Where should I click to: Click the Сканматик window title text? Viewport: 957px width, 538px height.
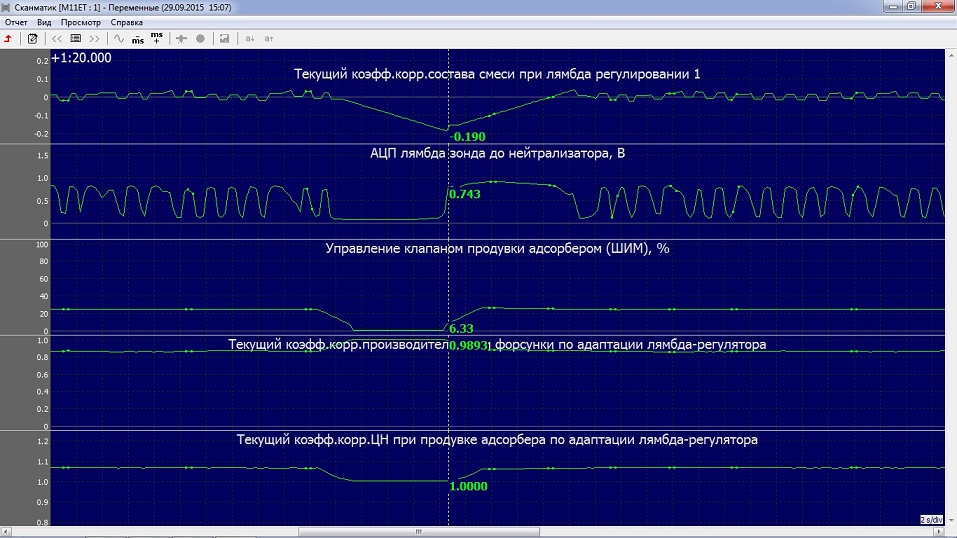pos(123,7)
